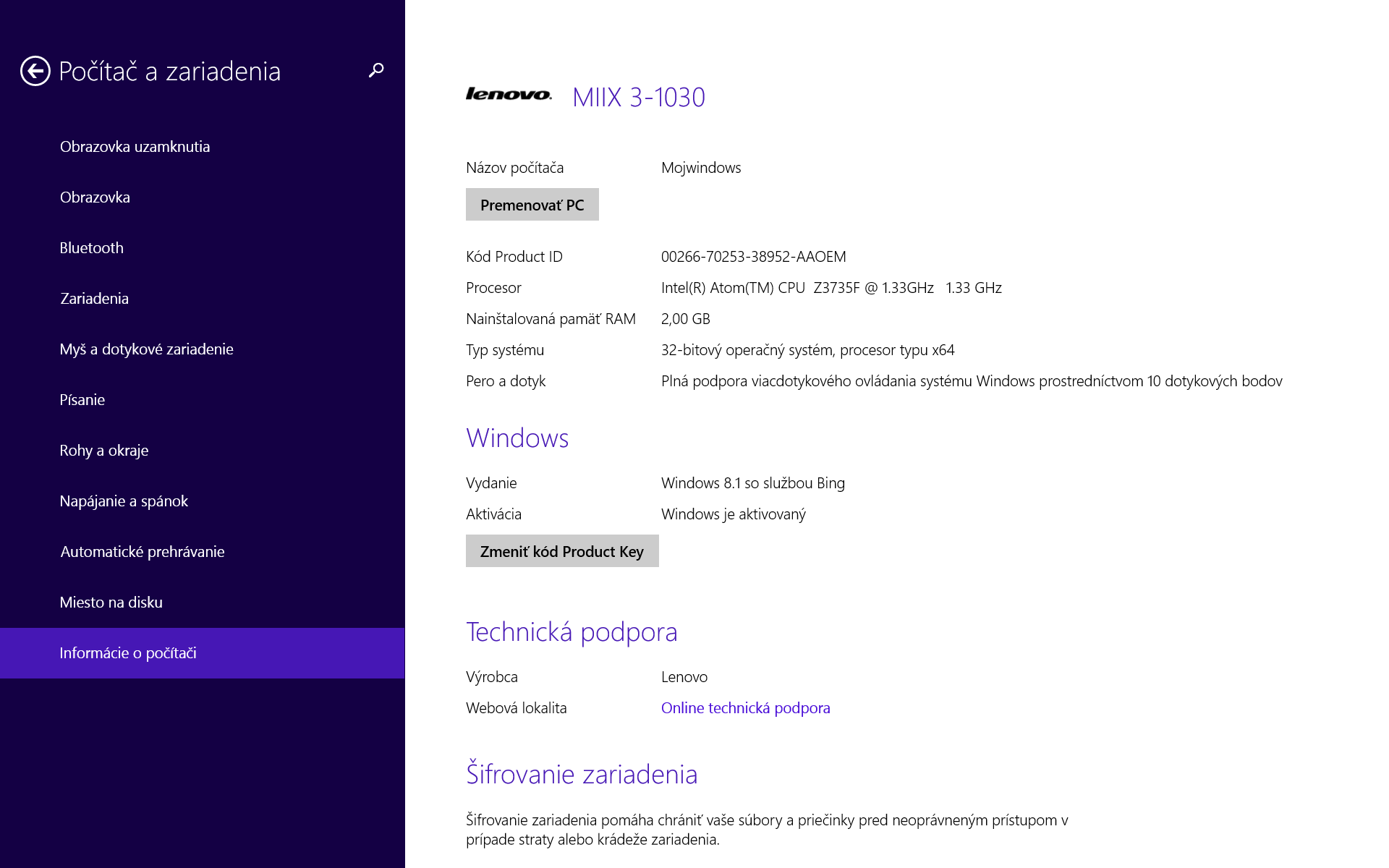Click the device encryption description paragraph

click(x=767, y=830)
